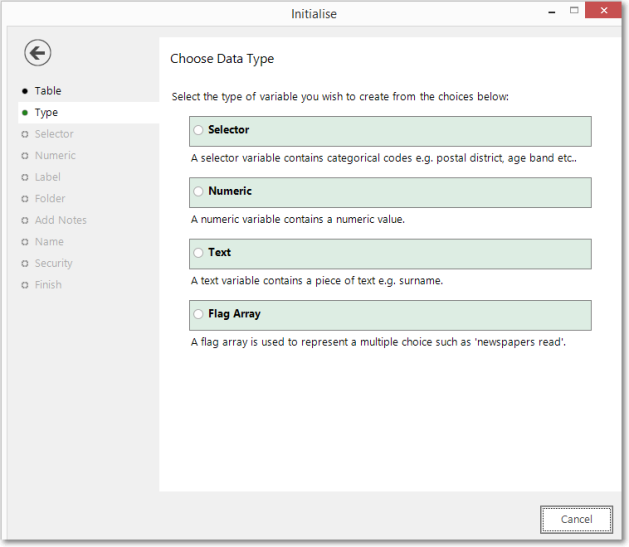Click the text variable description sentence
This screenshot has height=547, width=629.
click(x=317, y=281)
